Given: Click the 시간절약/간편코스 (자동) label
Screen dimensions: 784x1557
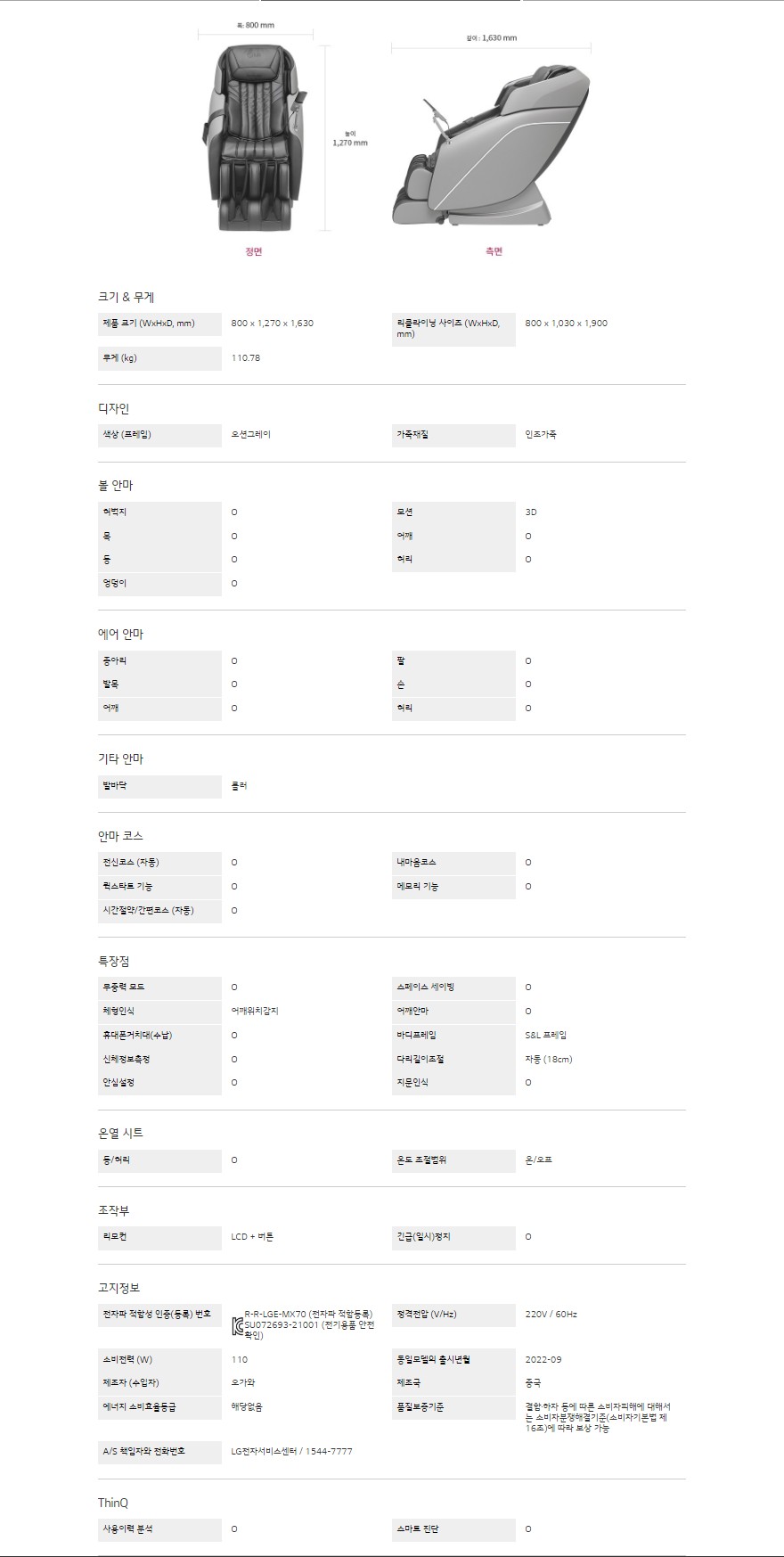Looking at the screenshot, I should pyautogui.click(x=148, y=911).
